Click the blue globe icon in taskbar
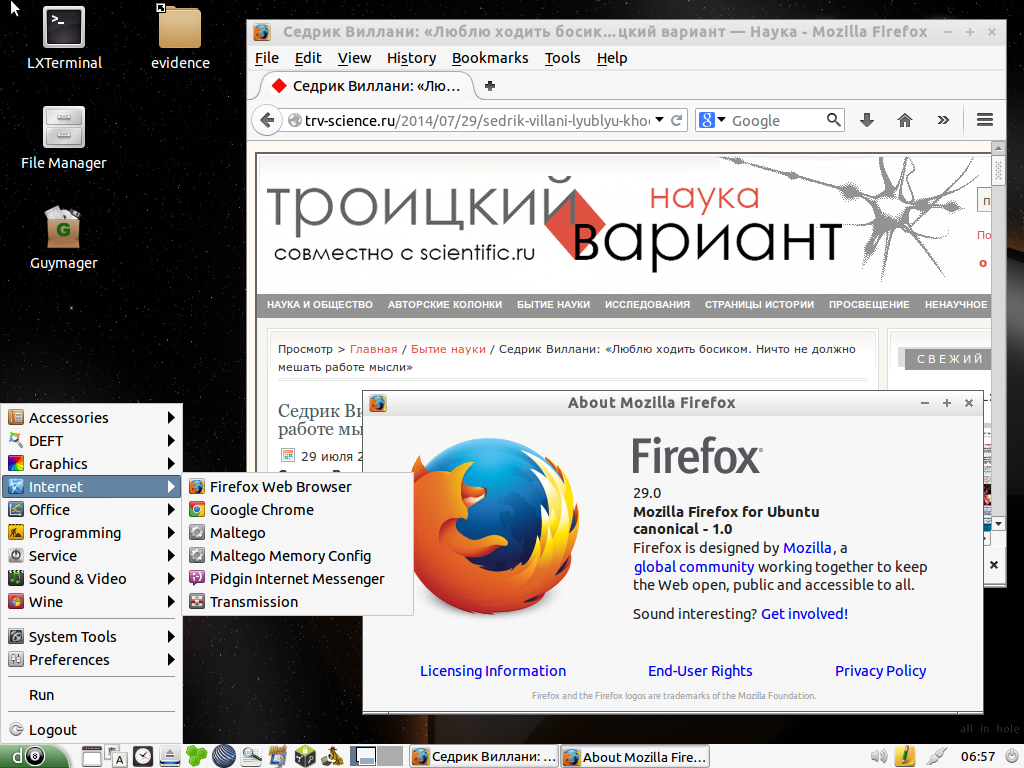Viewport: 1024px width, 768px height. (x=223, y=756)
